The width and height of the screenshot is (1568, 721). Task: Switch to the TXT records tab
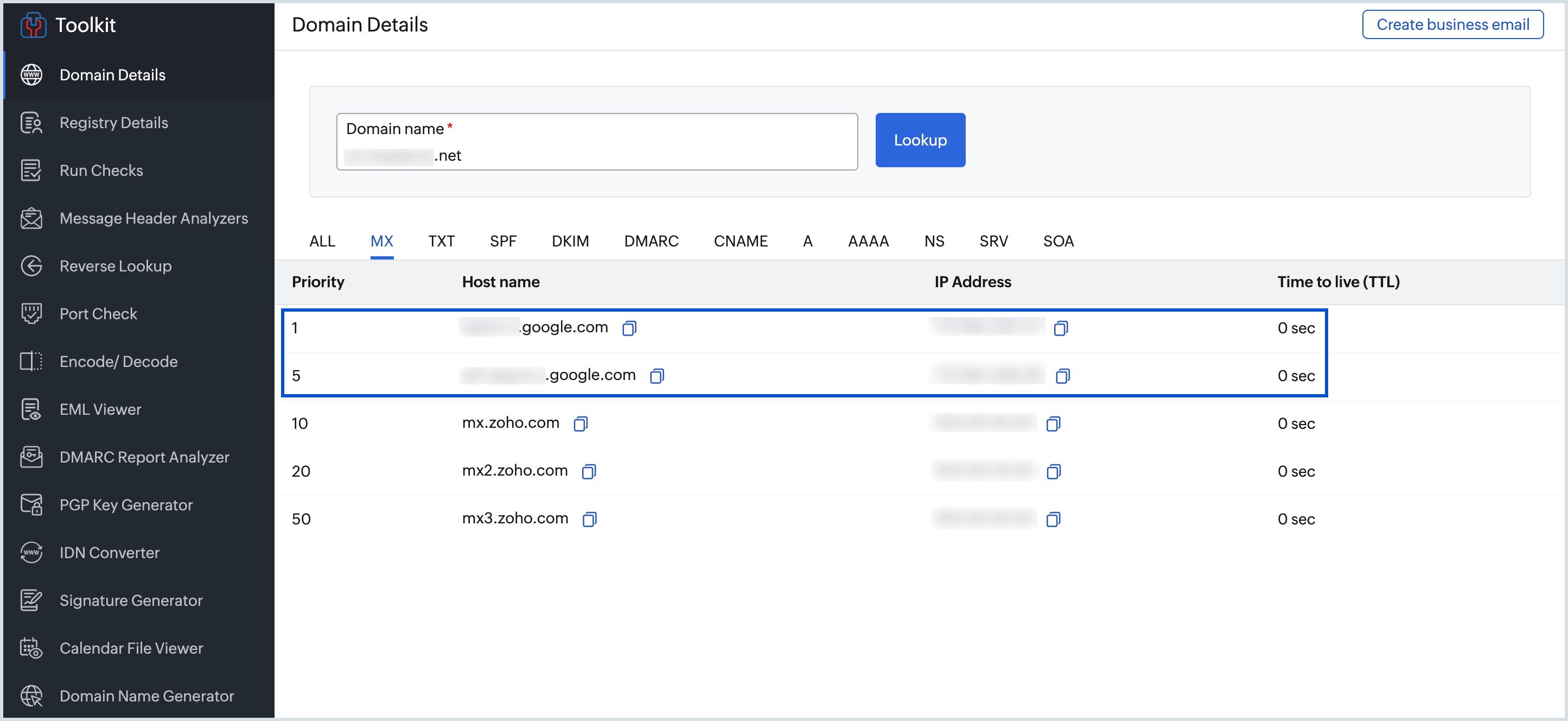point(441,241)
